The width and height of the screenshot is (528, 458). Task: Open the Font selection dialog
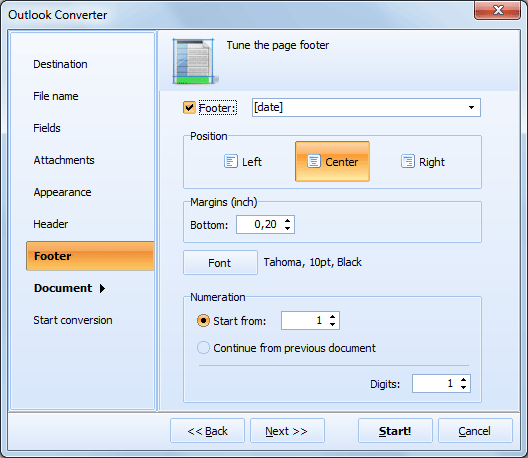pos(220,263)
